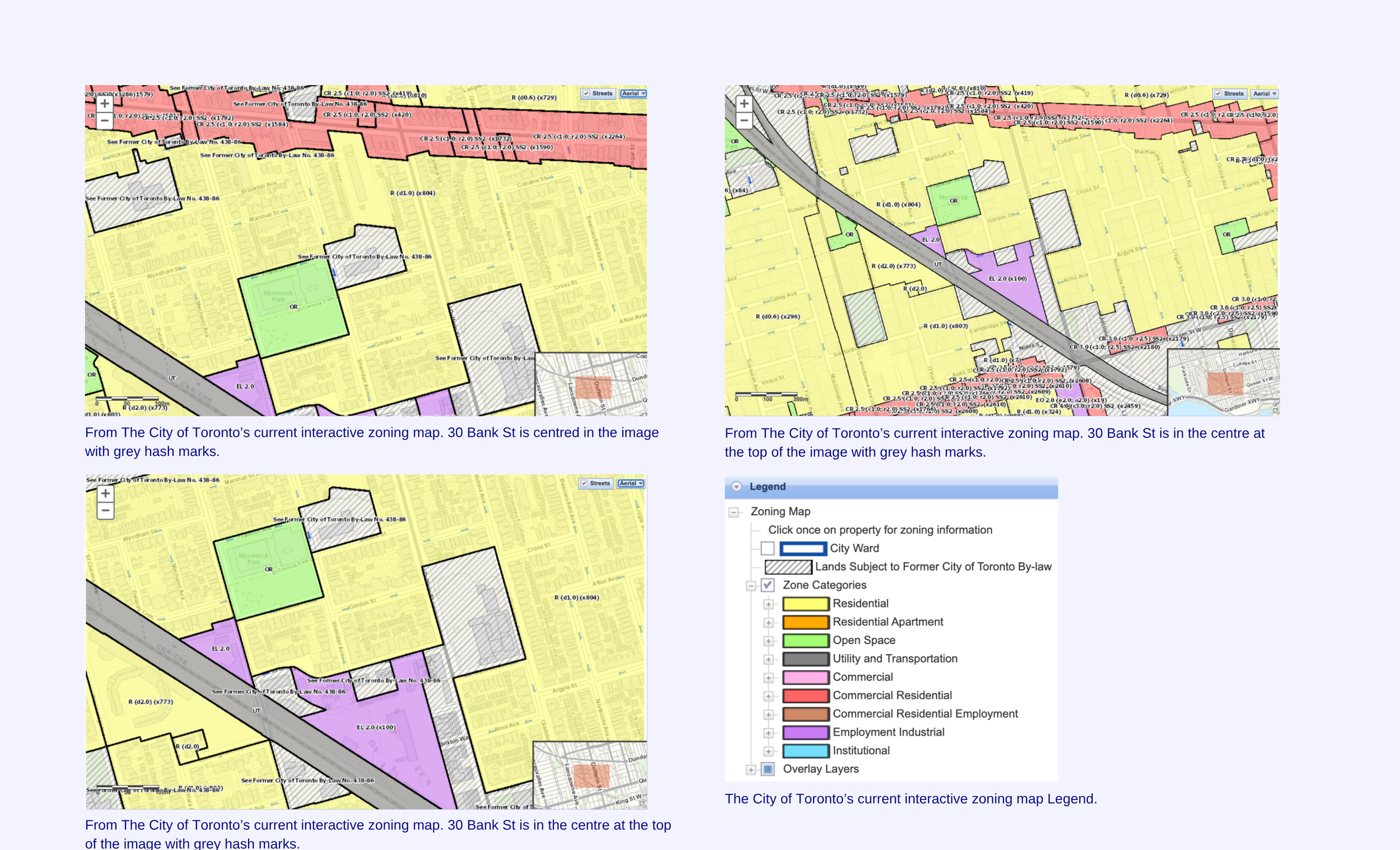Expand the Residential zone category
This screenshot has width=1400, height=850.
tap(768, 604)
